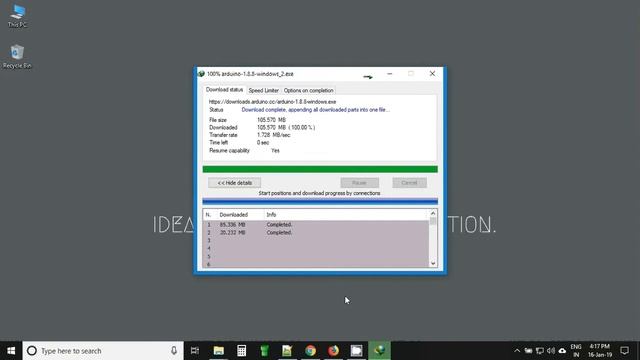This screenshot has height=360, width=640.
Task: Open the screen recorder app on taskbar
Action: (356, 351)
